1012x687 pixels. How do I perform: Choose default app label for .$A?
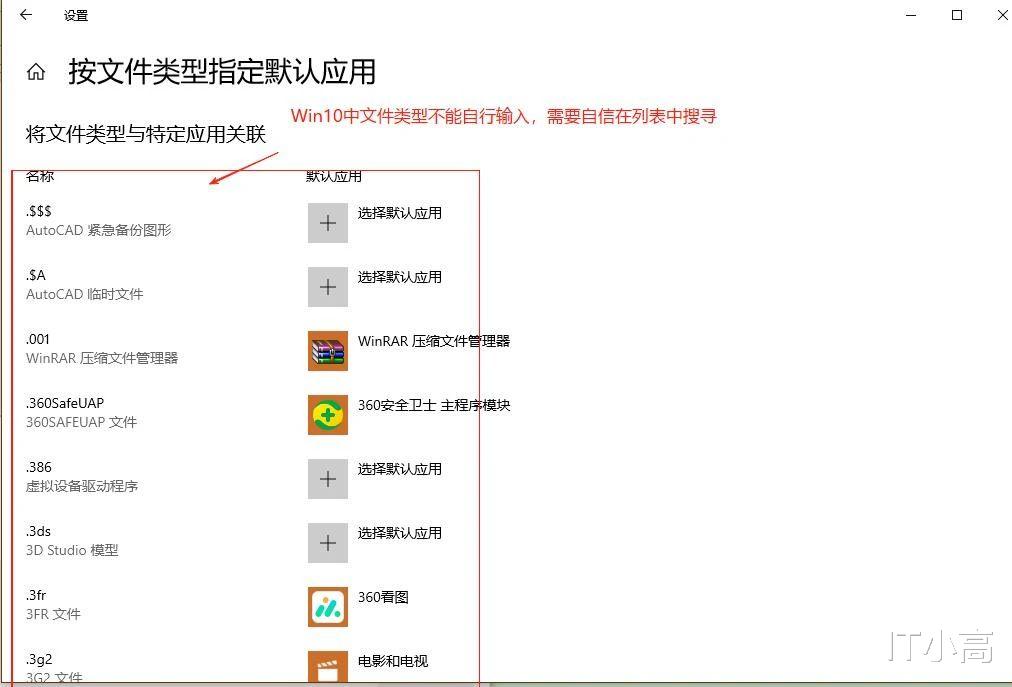(x=400, y=277)
